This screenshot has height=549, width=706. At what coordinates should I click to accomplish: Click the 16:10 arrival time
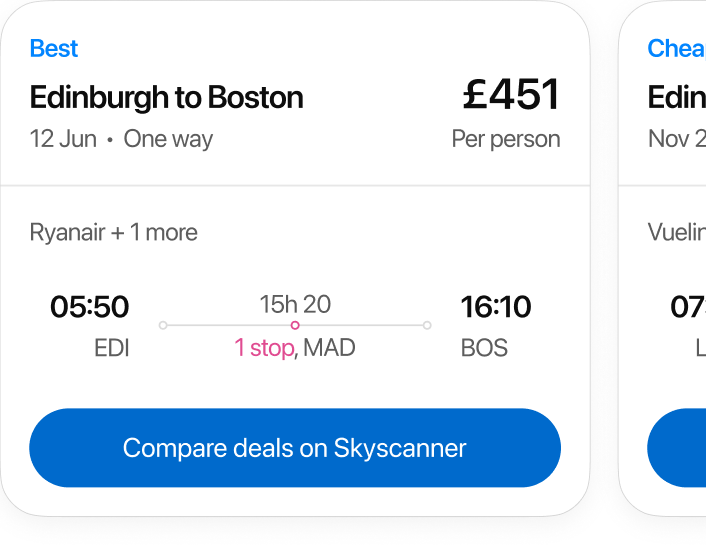(496, 306)
